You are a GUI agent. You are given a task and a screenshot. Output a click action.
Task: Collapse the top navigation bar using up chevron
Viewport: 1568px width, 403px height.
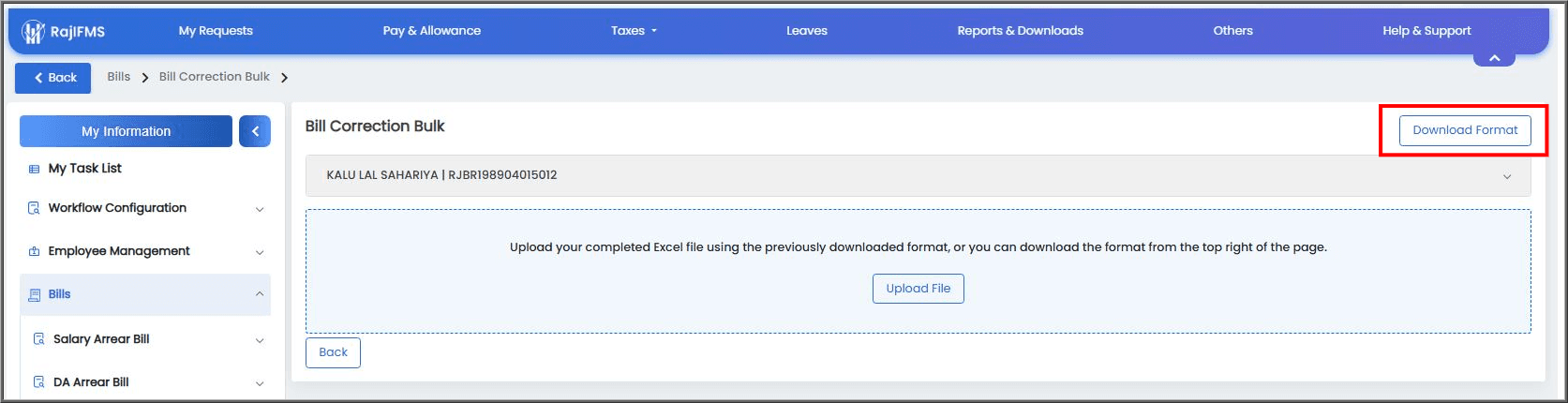(1494, 58)
